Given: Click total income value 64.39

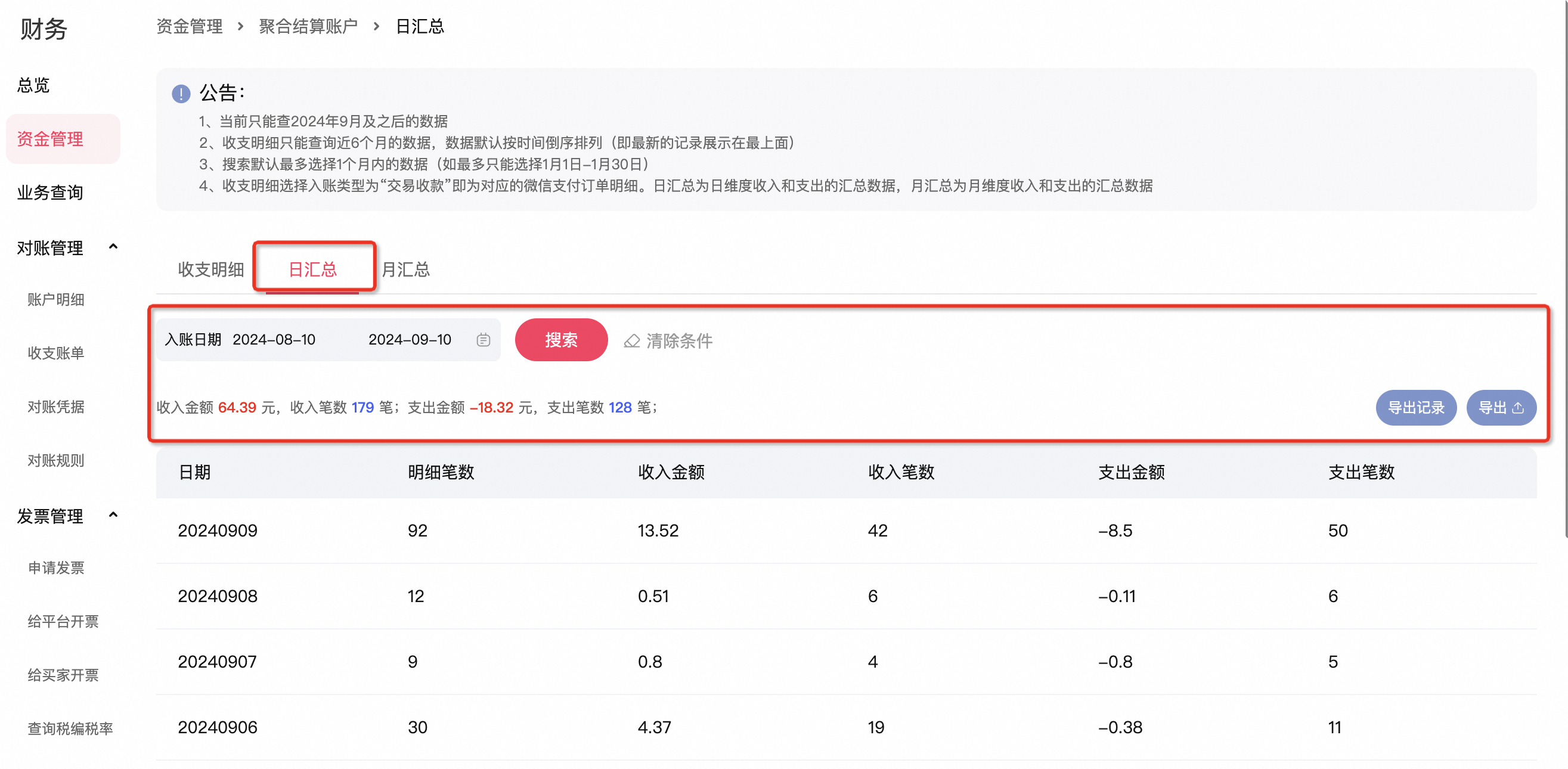Looking at the screenshot, I should [x=237, y=408].
